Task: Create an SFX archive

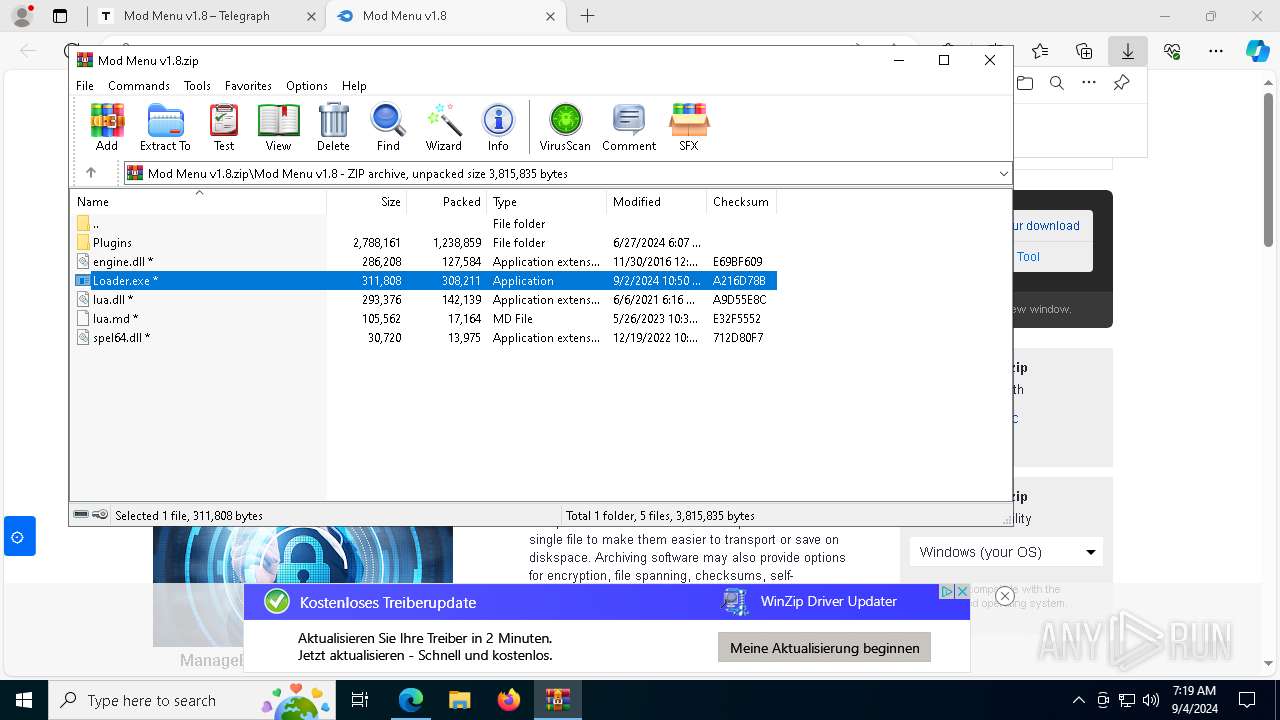Action: [689, 127]
